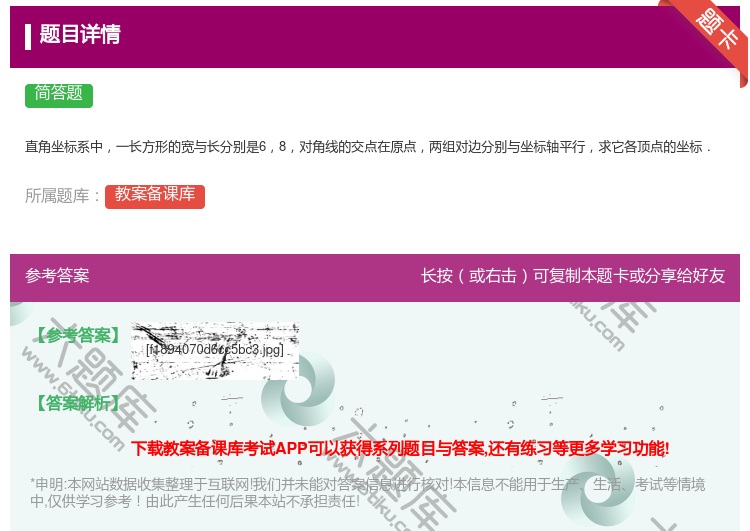Image resolution: width=750 pixels, height=531 pixels.
Task: Click the red 下载教案备课库考试APP promo link
Action: pyautogui.click(x=400, y=448)
